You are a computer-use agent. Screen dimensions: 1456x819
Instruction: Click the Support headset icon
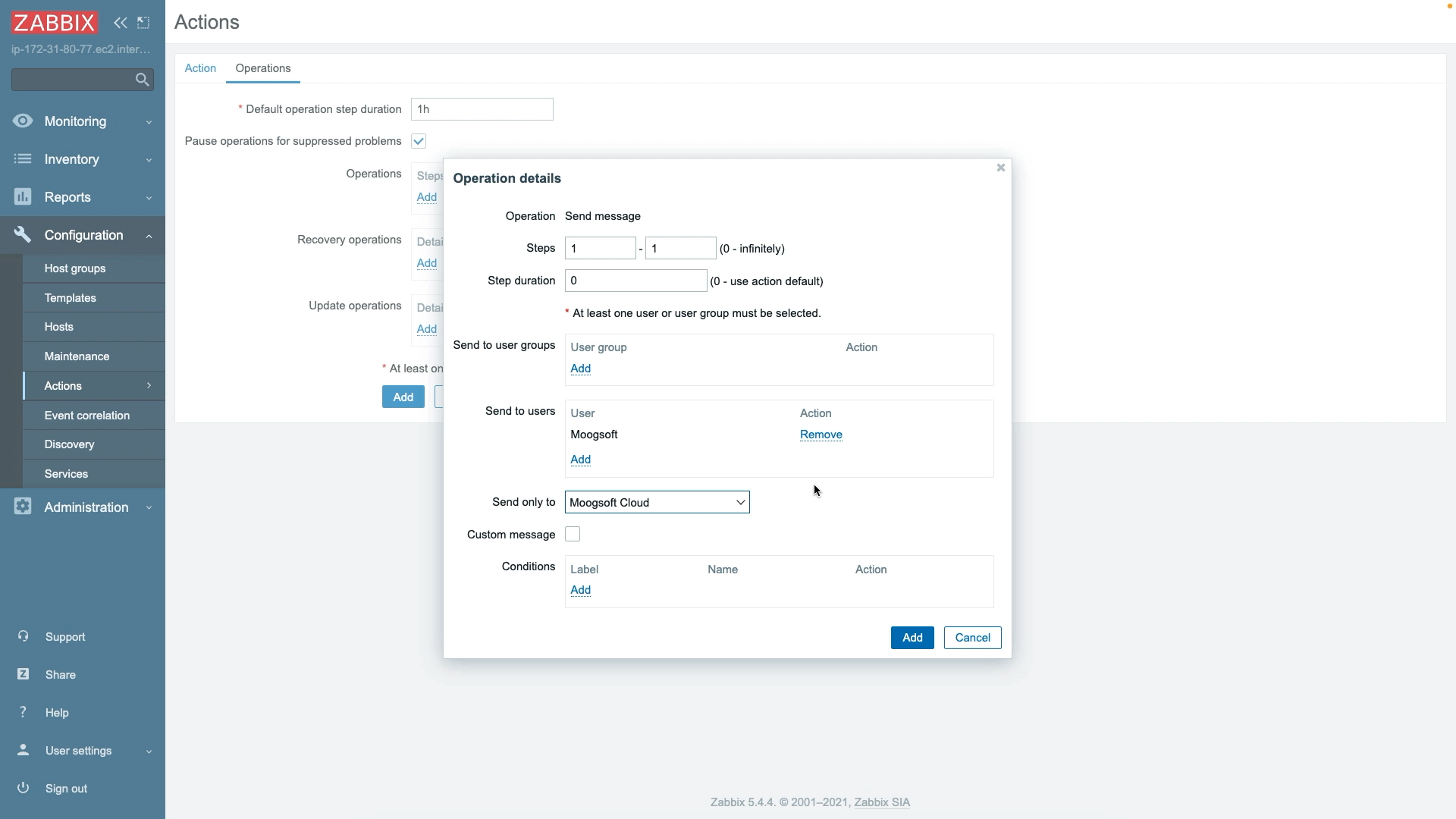24,636
